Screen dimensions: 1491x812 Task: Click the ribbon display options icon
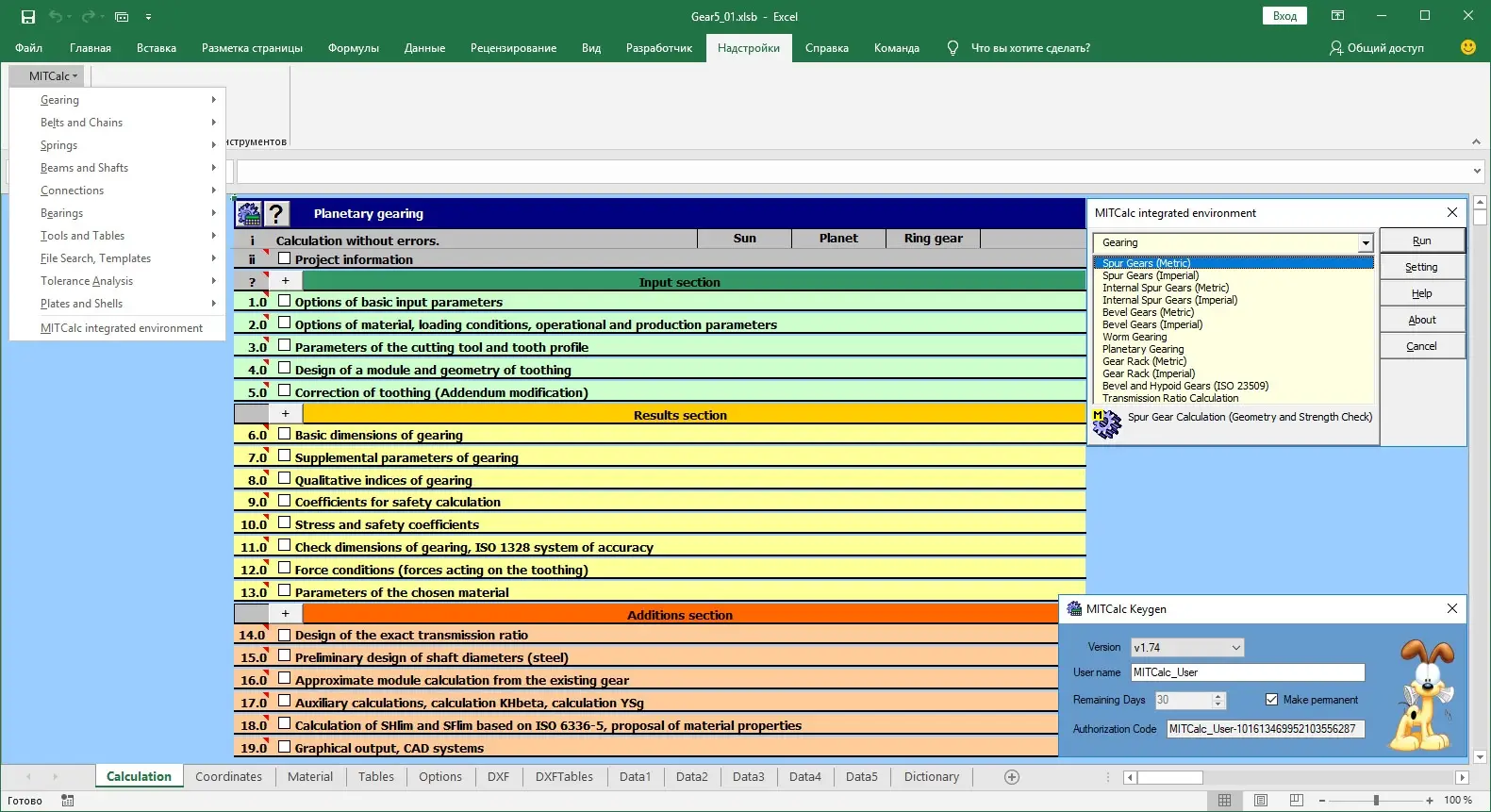click(1337, 16)
